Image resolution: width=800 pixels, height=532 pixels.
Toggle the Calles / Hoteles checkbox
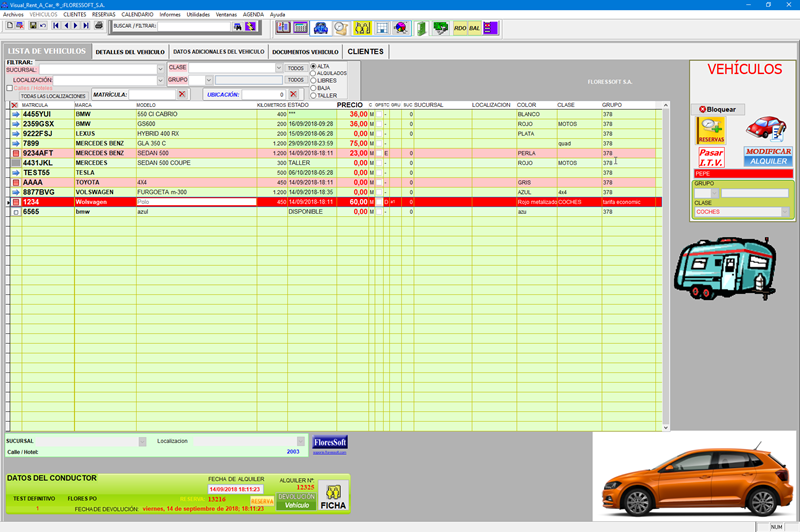[x=9, y=88]
